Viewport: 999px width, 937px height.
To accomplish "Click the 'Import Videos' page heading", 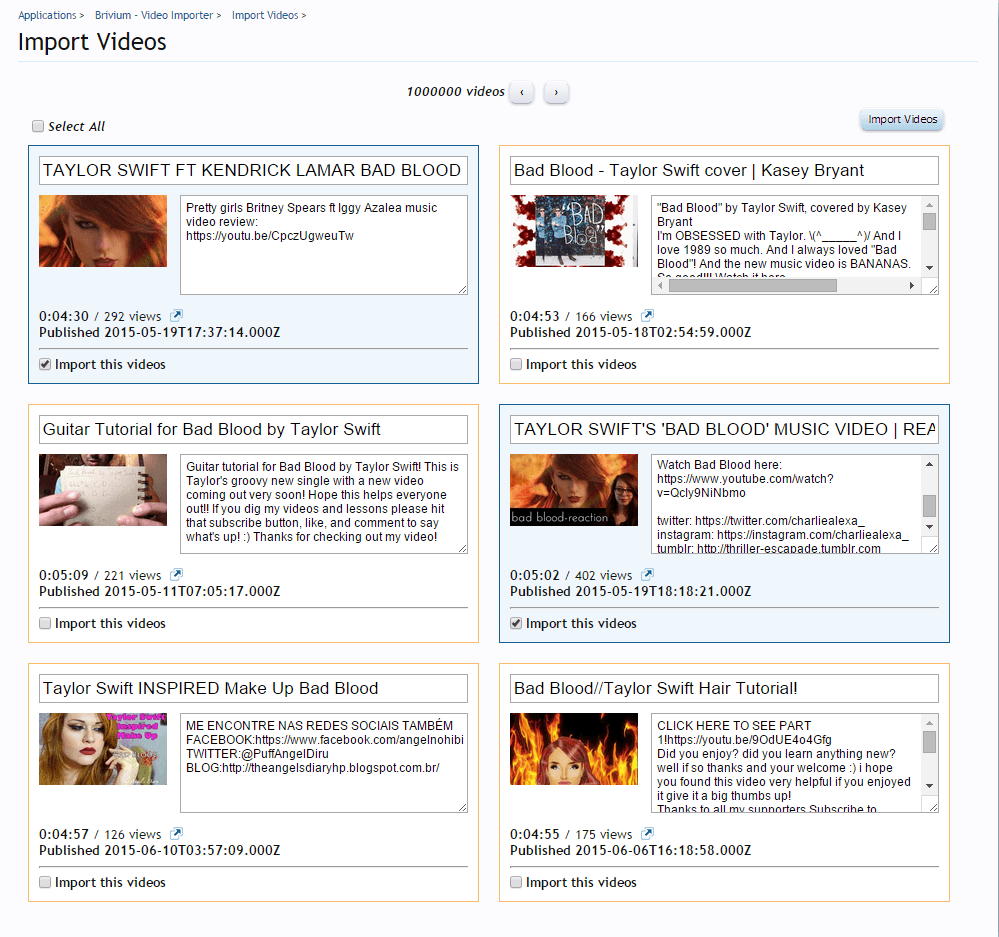I will pos(92,42).
